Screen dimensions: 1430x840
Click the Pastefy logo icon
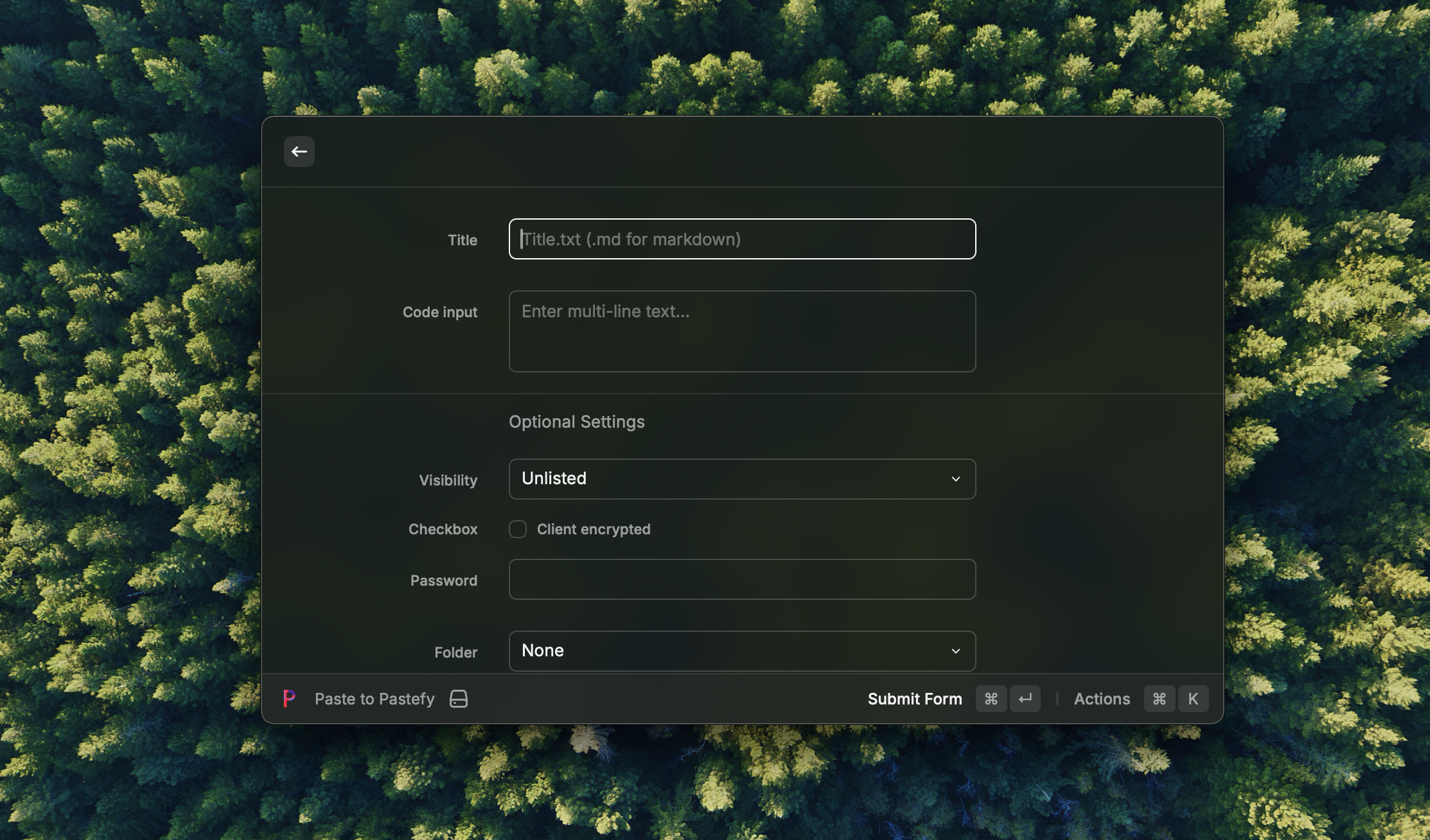(x=289, y=699)
